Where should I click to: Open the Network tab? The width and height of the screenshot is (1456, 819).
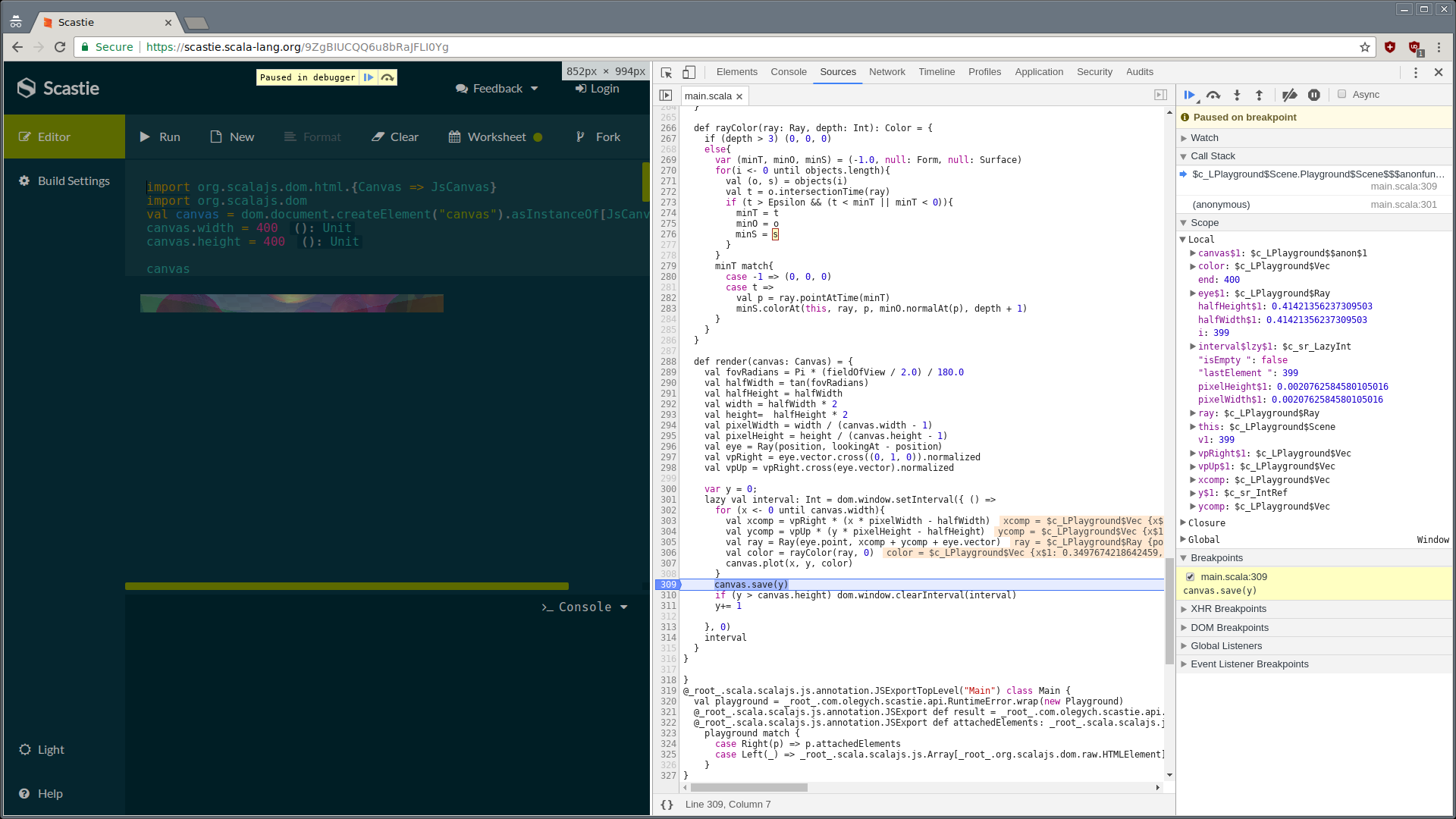click(x=886, y=72)
